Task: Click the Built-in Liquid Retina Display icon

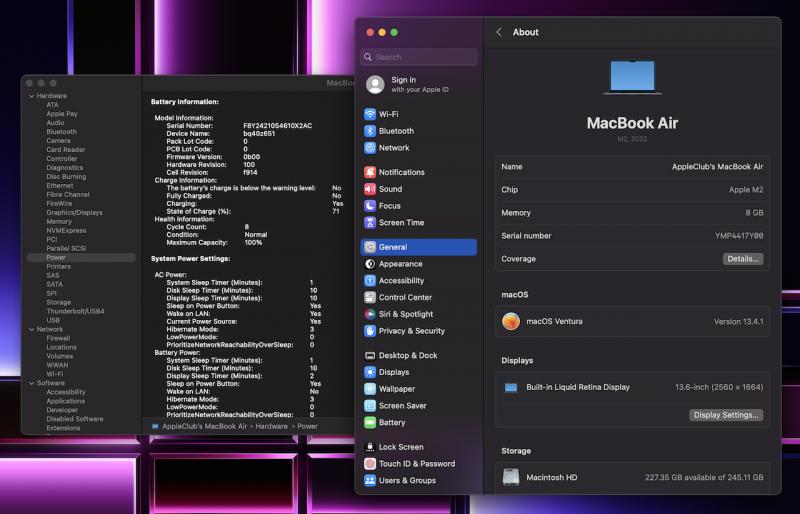Action: [x=511, y=387]
